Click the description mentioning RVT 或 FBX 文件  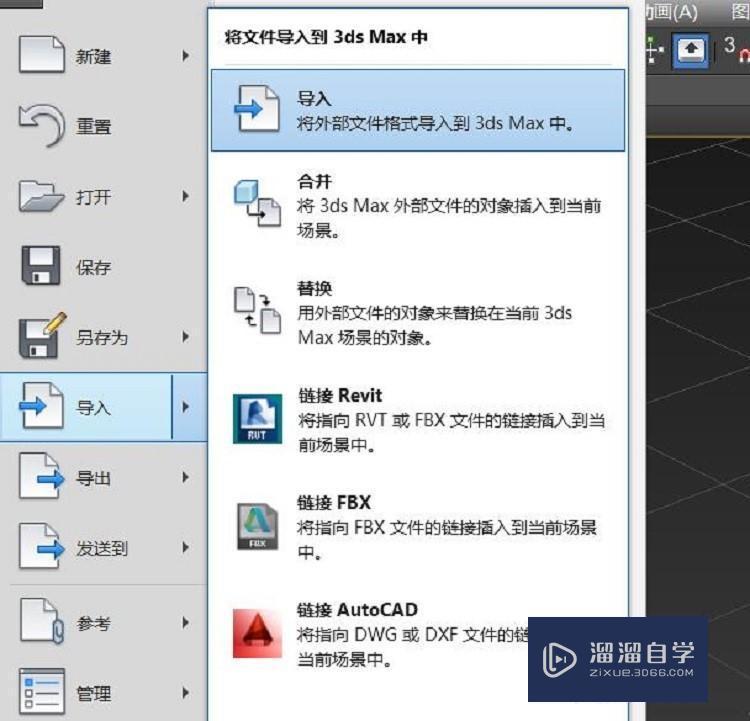(x=451, y=433)
